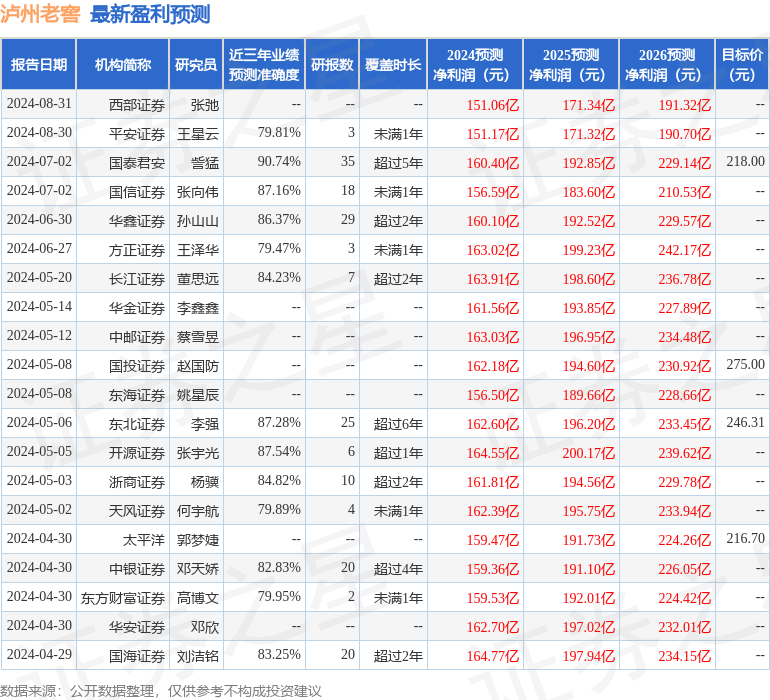Click the 2026预测净利润 header
Screen dimensions: 770x700
(x=667, y=64)
